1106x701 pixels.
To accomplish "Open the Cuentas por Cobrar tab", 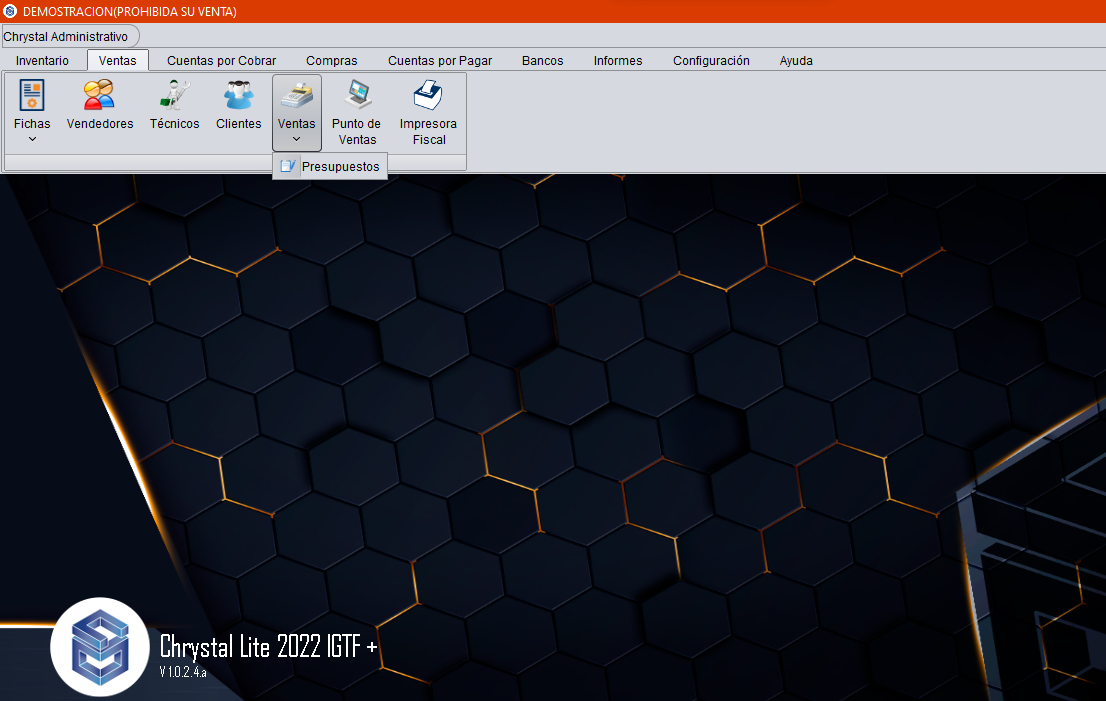I will (221, 61).
